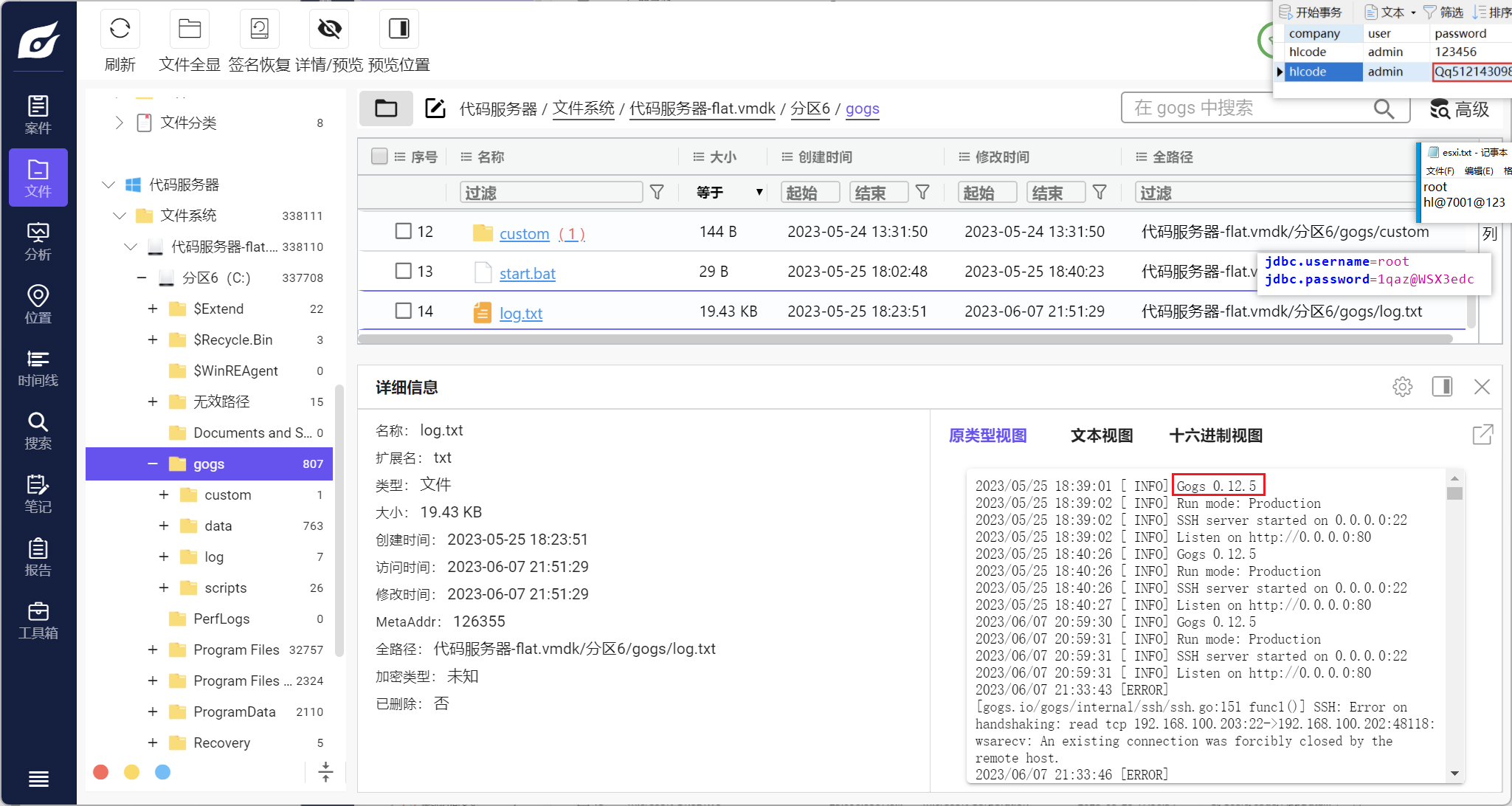
Task: Check the box for row 14 log.txt
Action: pos(403,311)
